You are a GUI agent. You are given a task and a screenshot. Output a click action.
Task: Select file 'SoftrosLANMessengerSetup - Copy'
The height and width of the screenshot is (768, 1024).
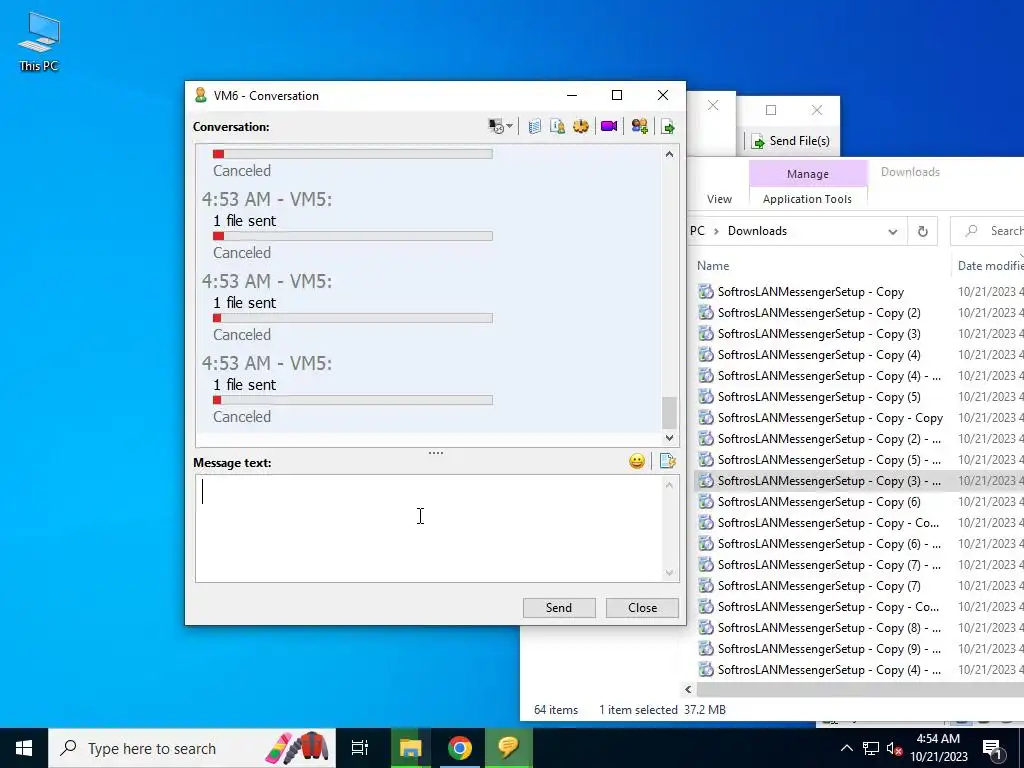pyautogui.click(x=810, y=292)
